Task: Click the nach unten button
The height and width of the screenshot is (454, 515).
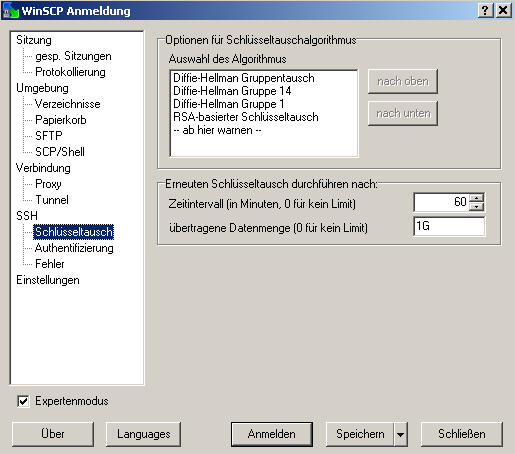Action: (x=403, y=113)
